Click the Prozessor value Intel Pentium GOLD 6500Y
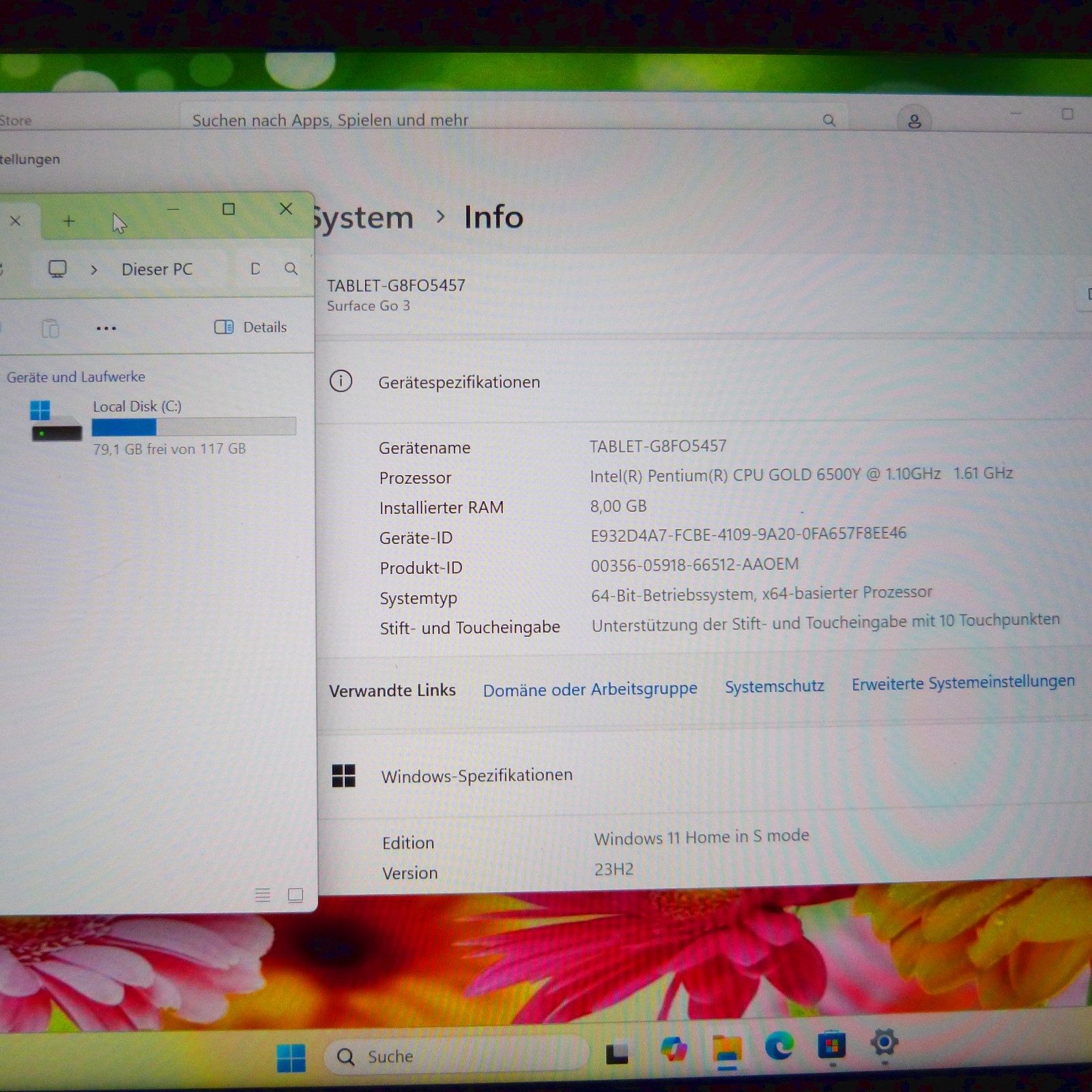This screenshot has height=1092, width=1092. click(801, 474)
